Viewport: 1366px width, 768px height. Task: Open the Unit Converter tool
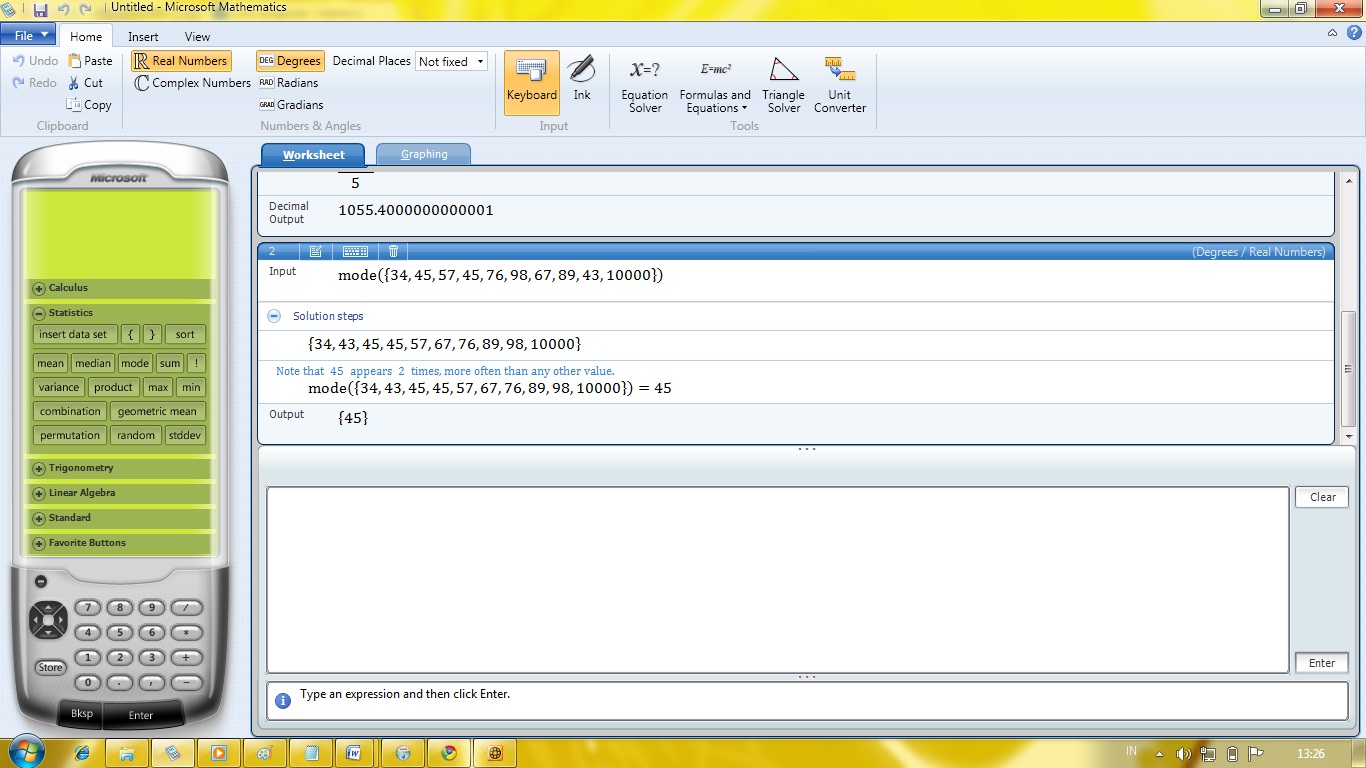[839, 86]
